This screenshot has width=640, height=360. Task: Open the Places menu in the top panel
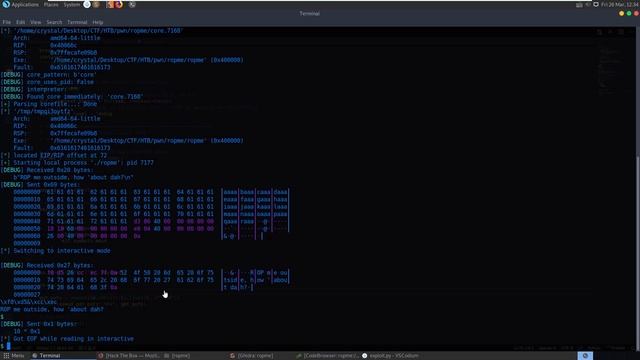pyautogui.click(x=51, y=4)
